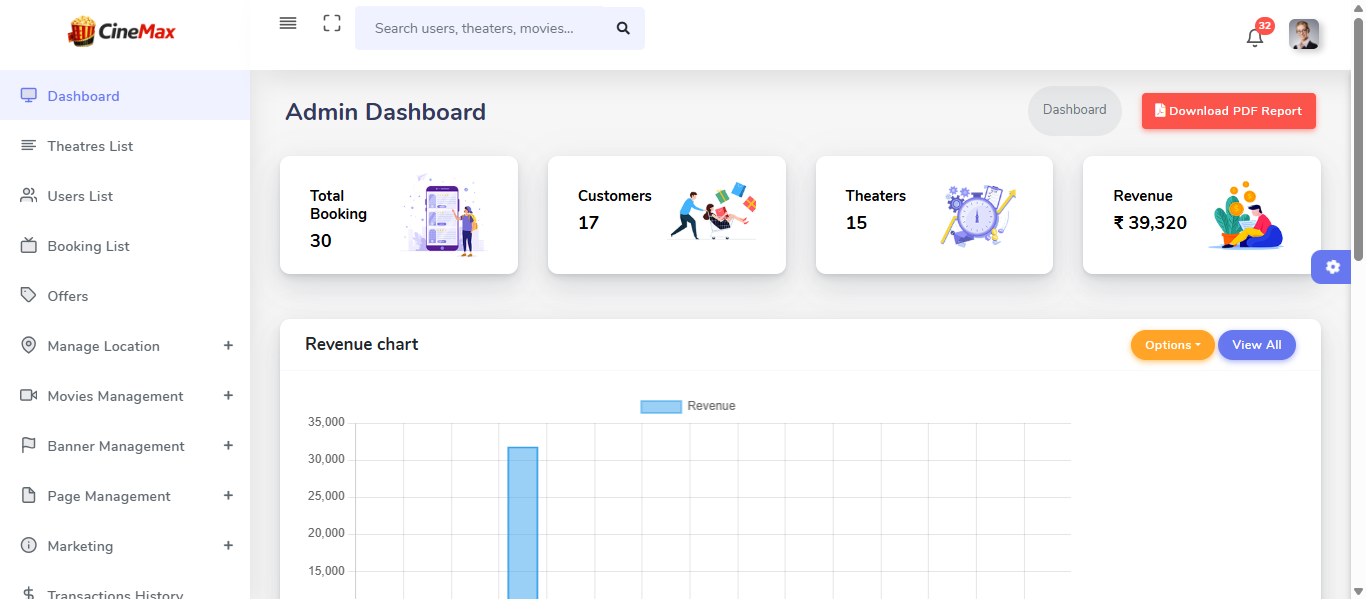
Task: Click the Download PDF Report button
Action: 1228,110
